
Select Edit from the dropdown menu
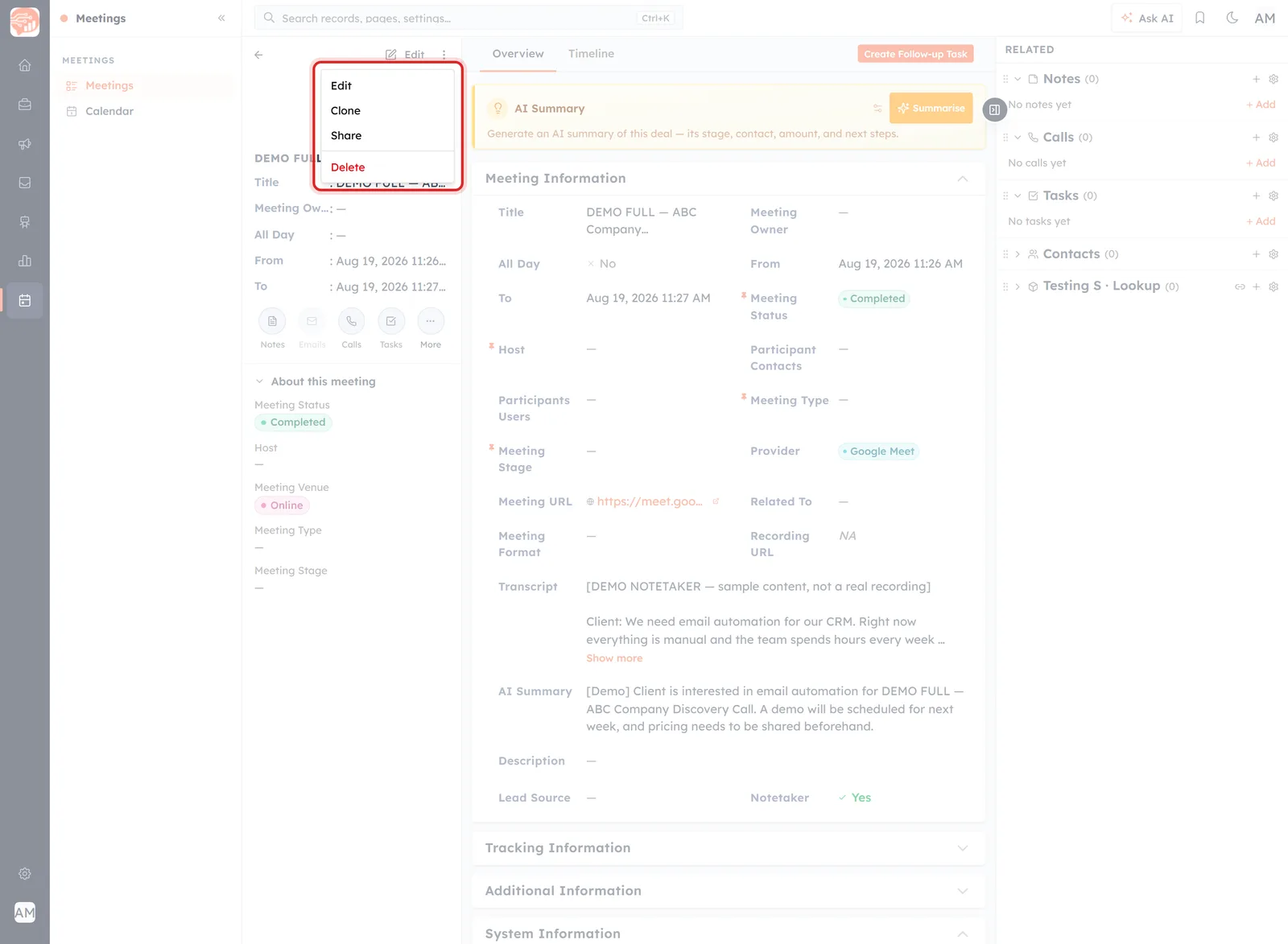point(388,85)
